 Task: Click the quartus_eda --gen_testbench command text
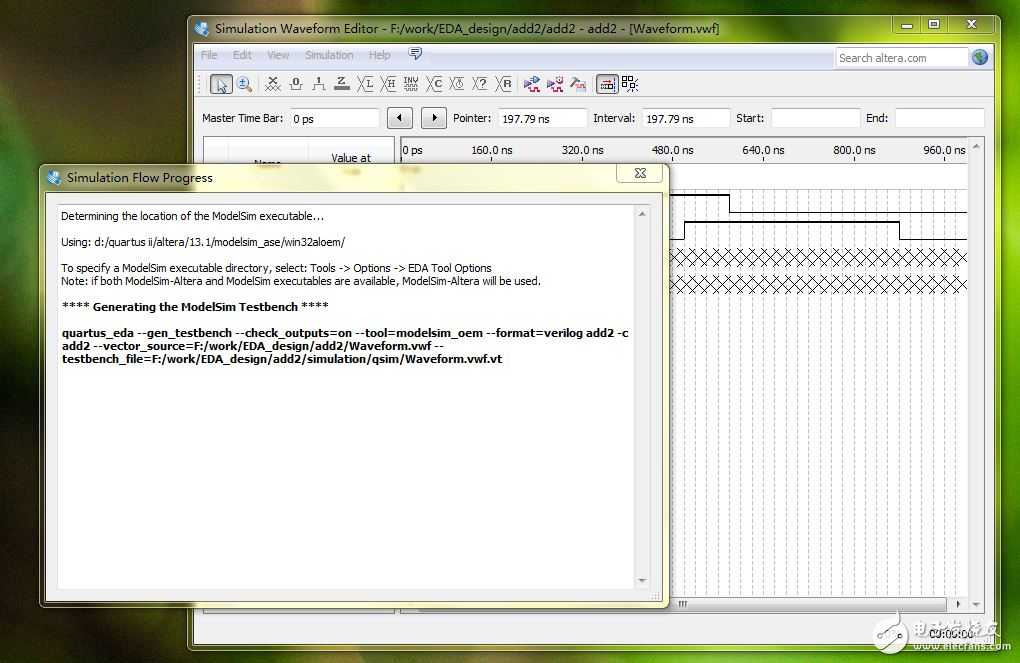345,345
